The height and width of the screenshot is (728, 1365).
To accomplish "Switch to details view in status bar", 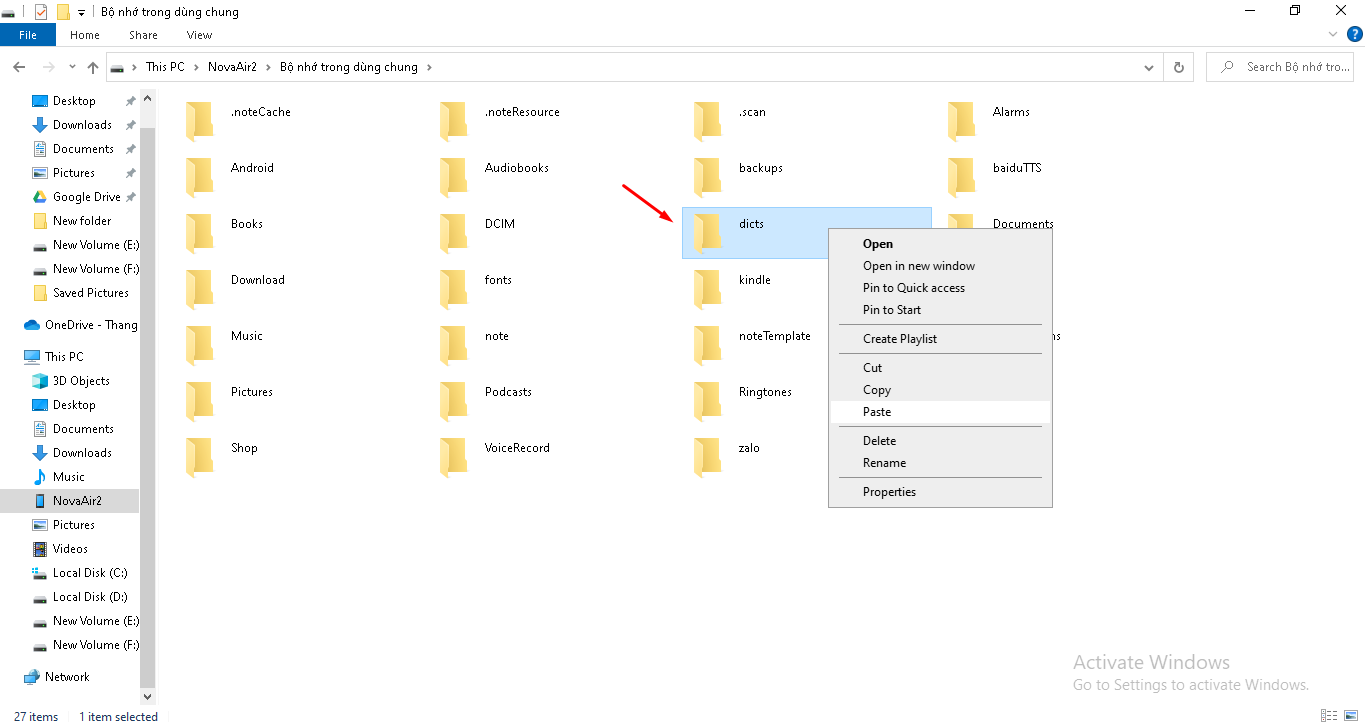I will pos(1329,716).
